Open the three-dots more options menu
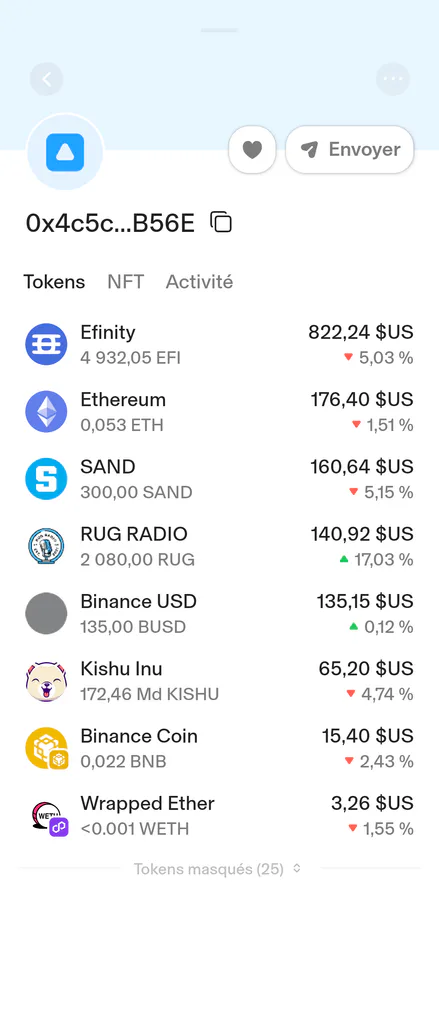This screenshot has width=439, height=1024. (x=393, y=80)
